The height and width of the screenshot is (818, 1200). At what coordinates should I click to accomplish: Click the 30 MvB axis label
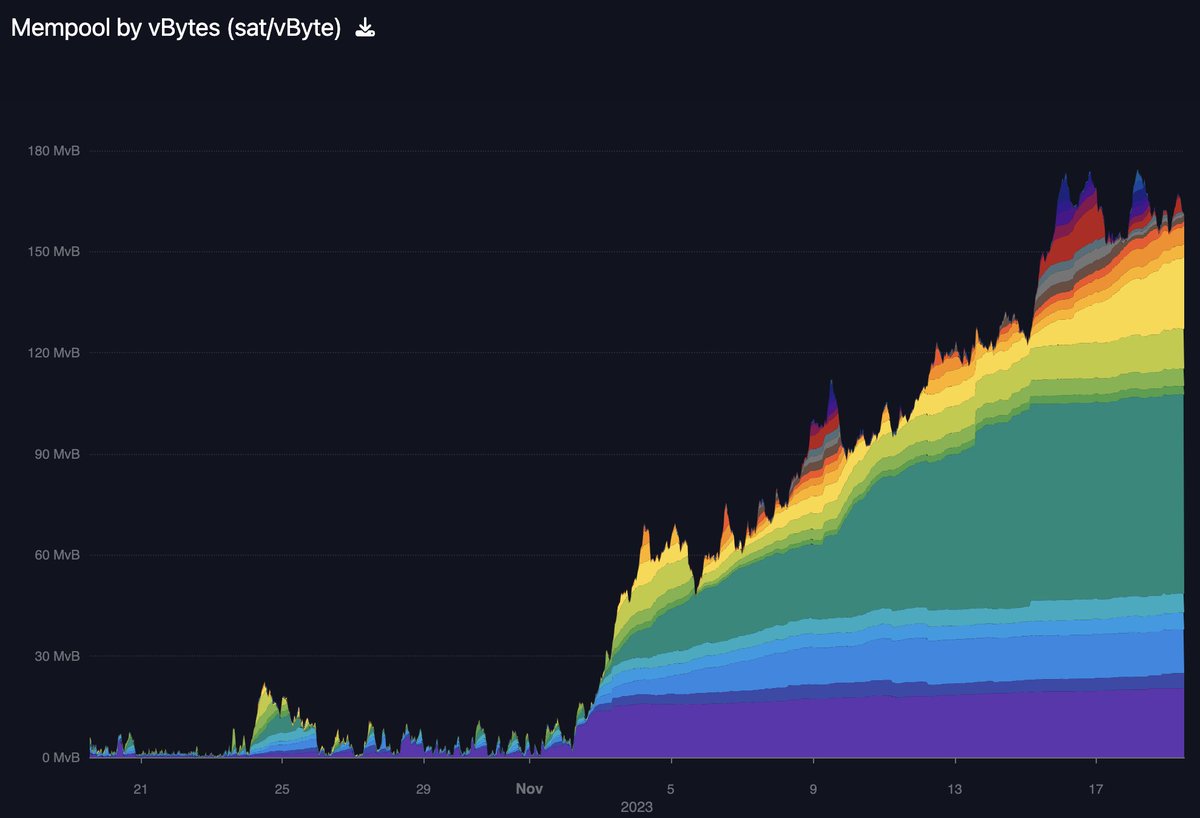(55, 656)
